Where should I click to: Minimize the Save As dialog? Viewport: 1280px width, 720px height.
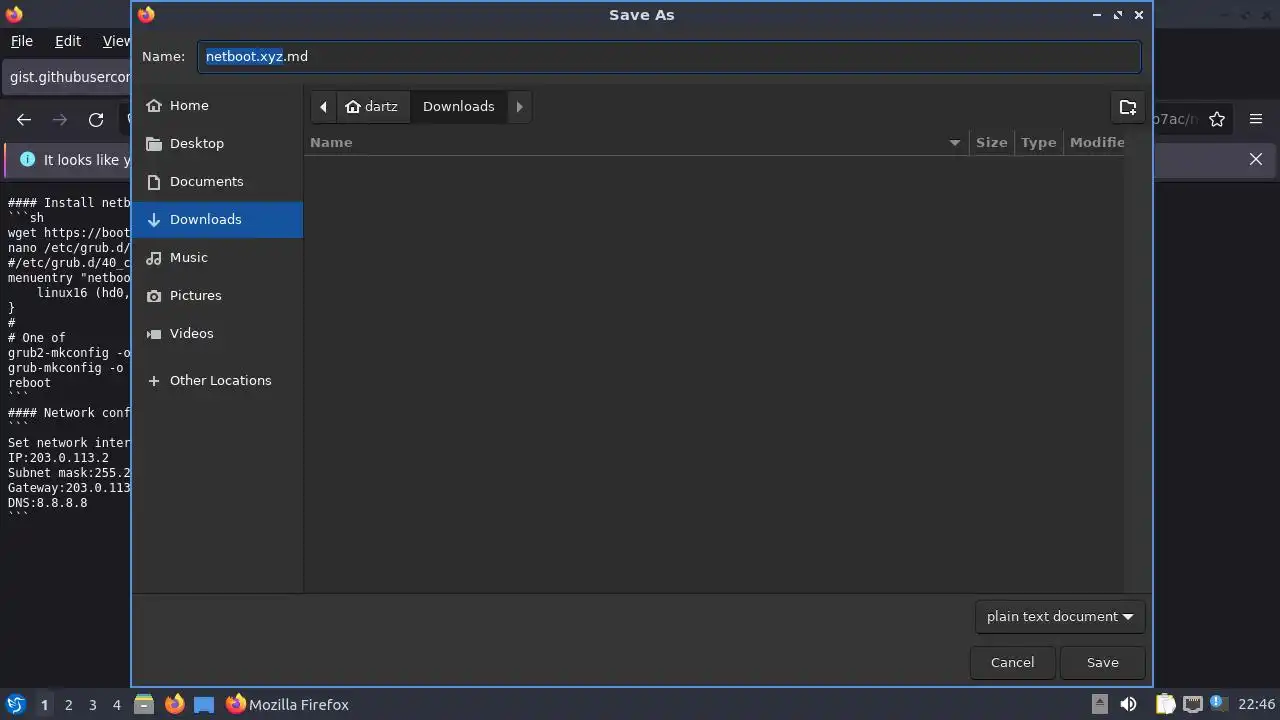(x=1097, y=15)
